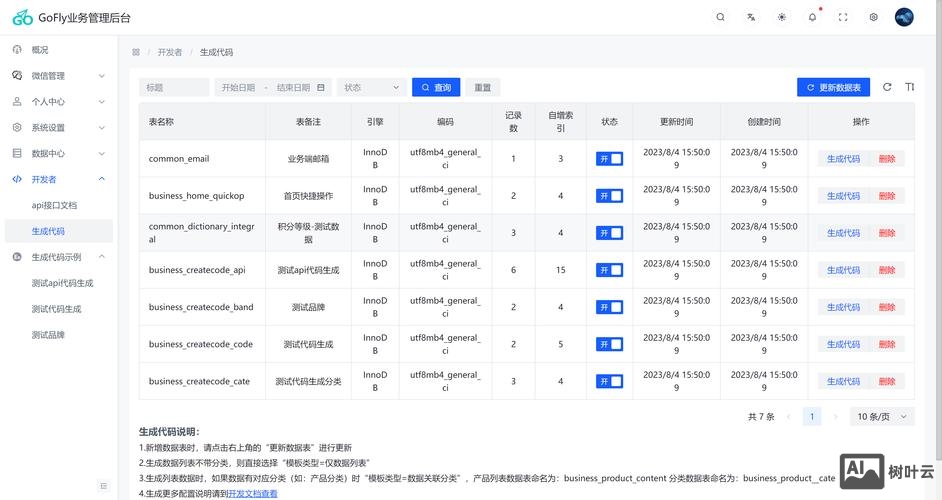Screen dimensions: 942x500
Task: Click the 标题 search input field
Action: tap(174, 87)
